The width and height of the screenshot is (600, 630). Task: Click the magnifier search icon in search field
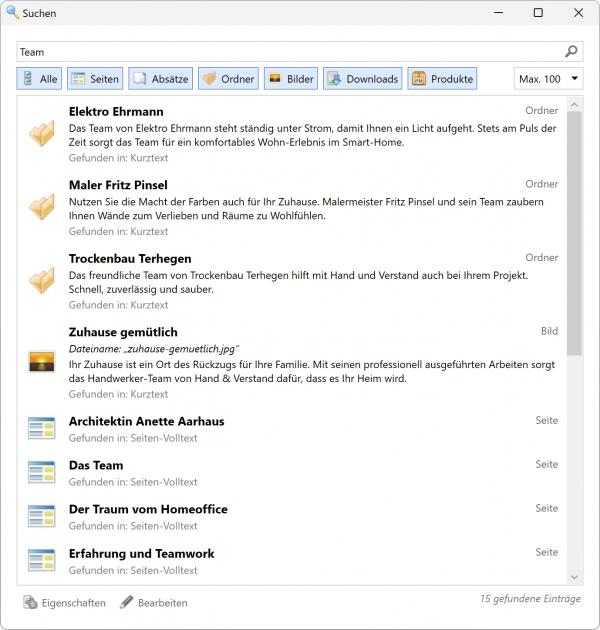click(x=571, y=52)
